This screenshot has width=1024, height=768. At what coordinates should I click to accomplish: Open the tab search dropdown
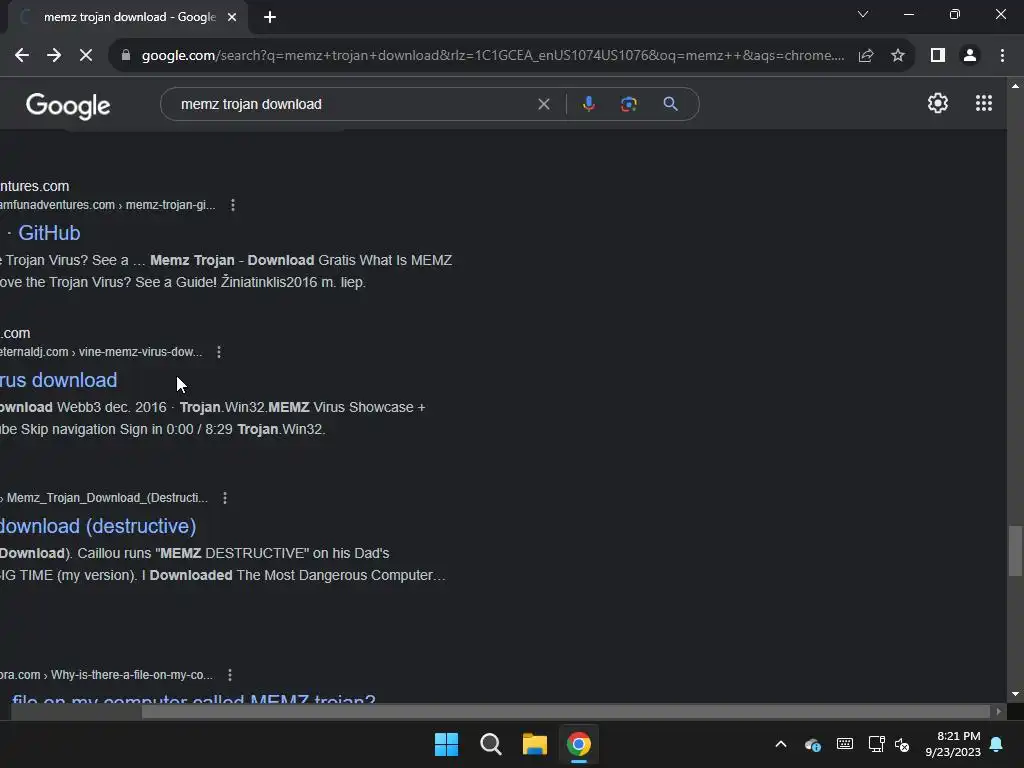tap(863, 14)
